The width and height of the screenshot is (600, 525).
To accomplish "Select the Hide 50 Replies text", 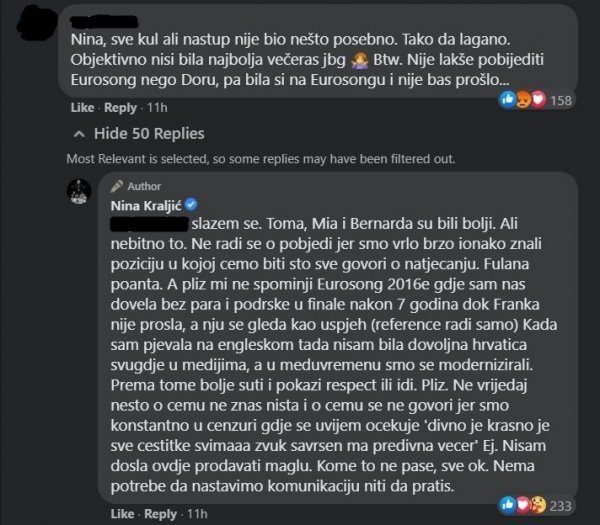I will coord(149,134).
